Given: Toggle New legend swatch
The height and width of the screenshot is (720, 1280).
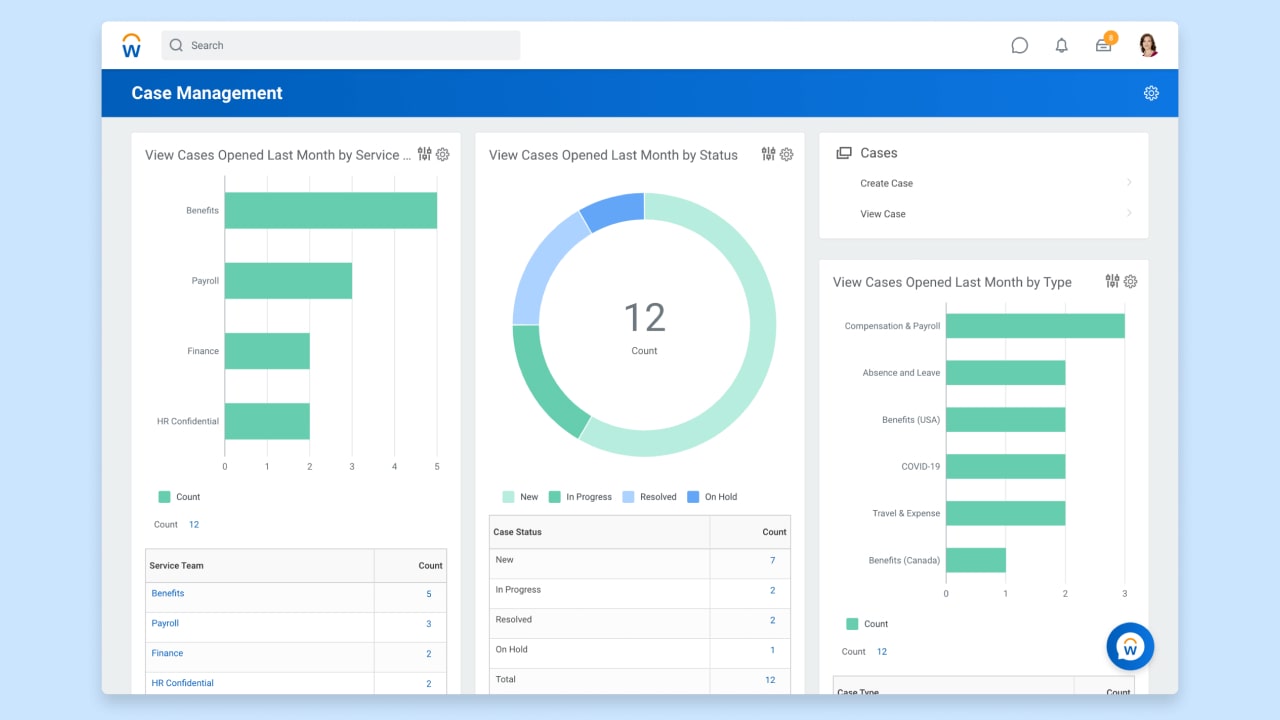Looking at the screenshot, I should (x=508, y=496).
